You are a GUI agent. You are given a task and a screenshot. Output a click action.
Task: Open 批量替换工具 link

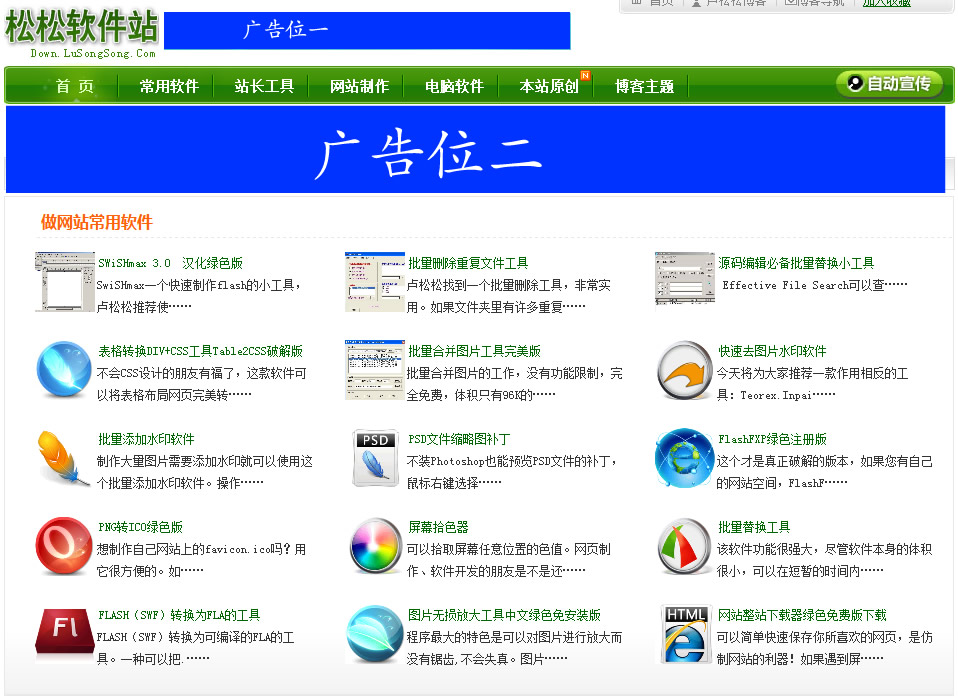click(754, 527)
